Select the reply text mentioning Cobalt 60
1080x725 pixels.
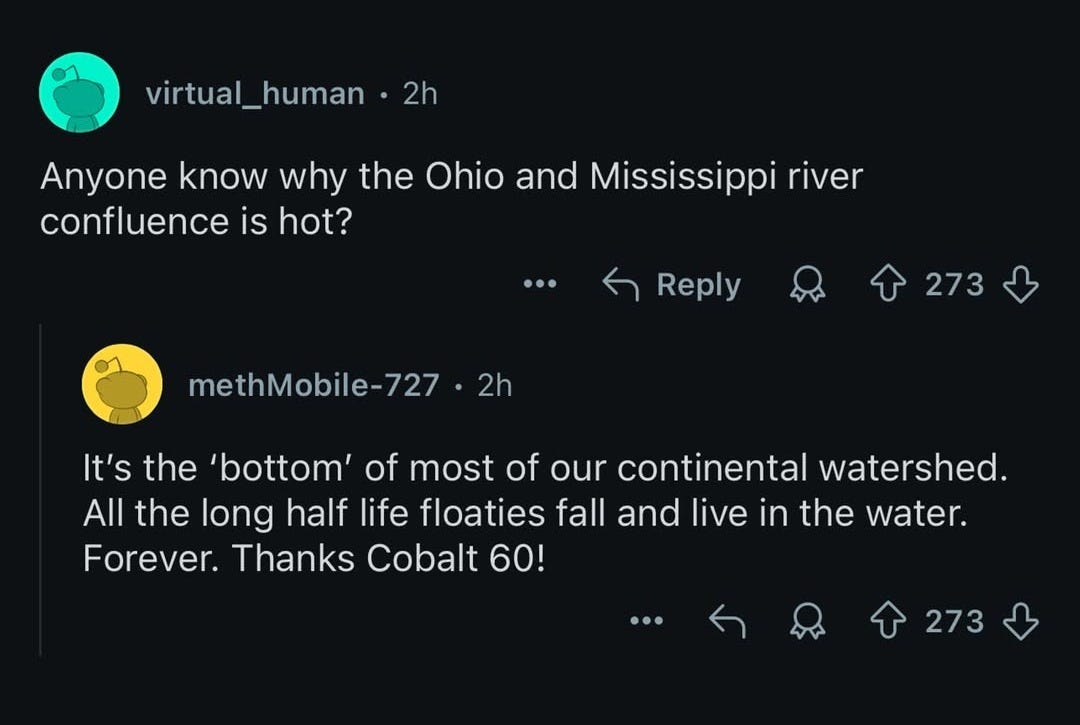pyautogui.click(x=540, y=514)
